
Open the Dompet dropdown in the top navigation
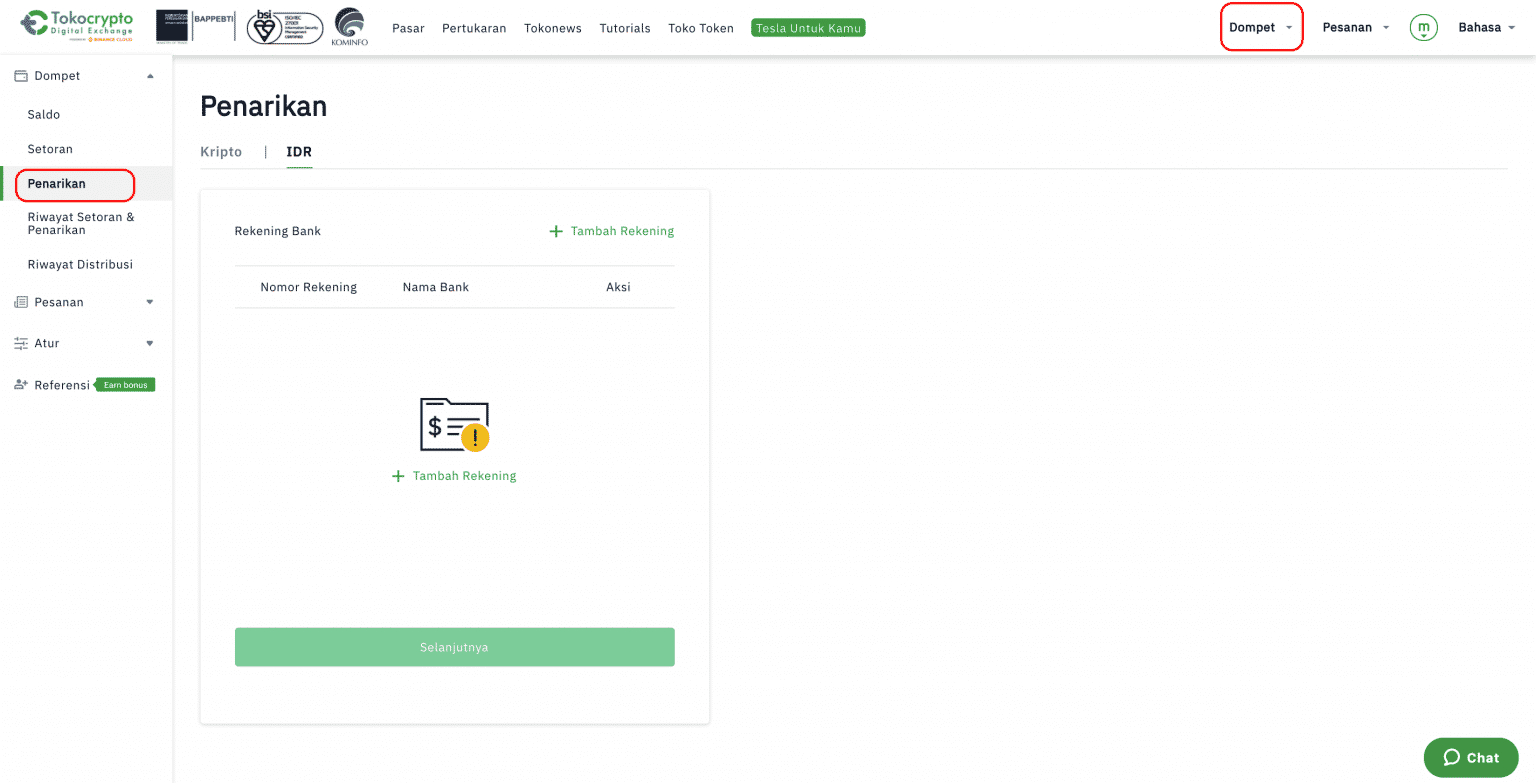pyautogui.click(x=1261, y=28)
